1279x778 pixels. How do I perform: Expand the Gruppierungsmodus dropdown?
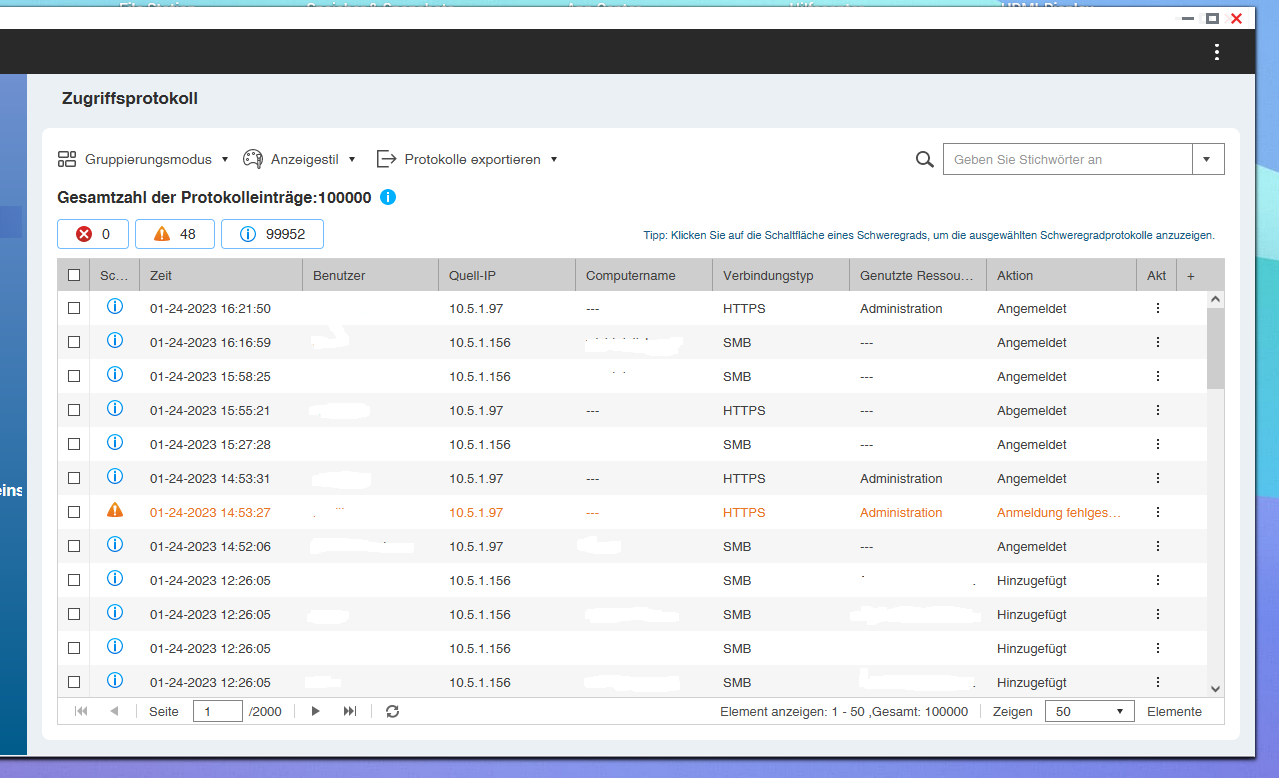coord(143,159)
